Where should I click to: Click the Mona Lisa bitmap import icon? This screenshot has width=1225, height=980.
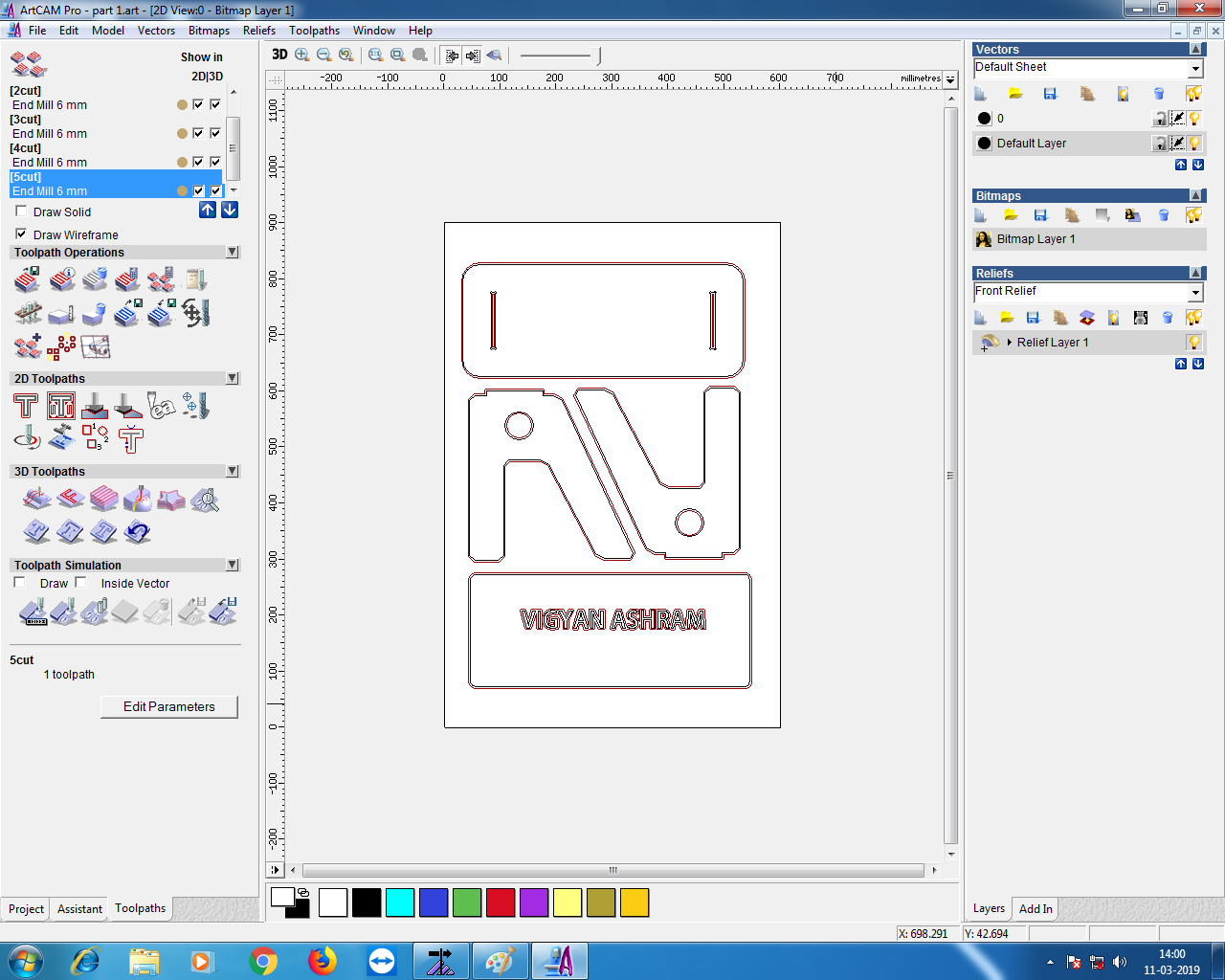(1132, 215)
